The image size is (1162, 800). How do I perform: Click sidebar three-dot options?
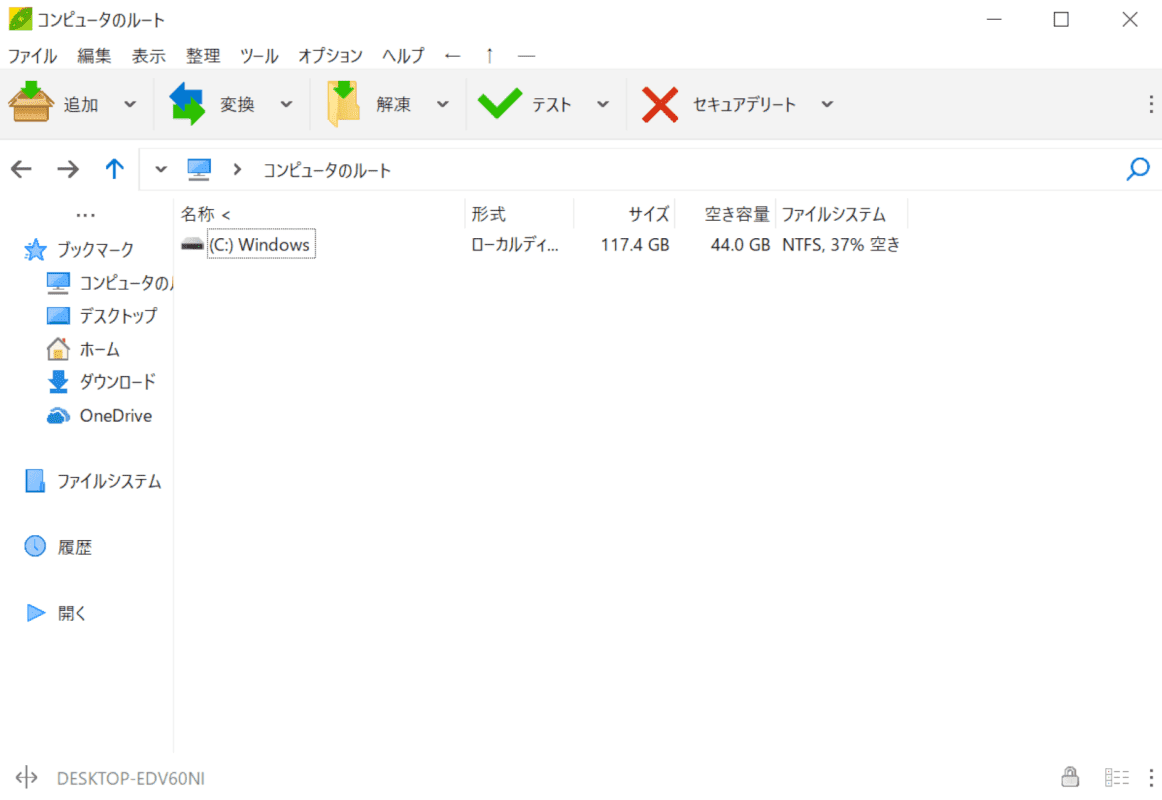pyautogui.click(x=85, y=216)
